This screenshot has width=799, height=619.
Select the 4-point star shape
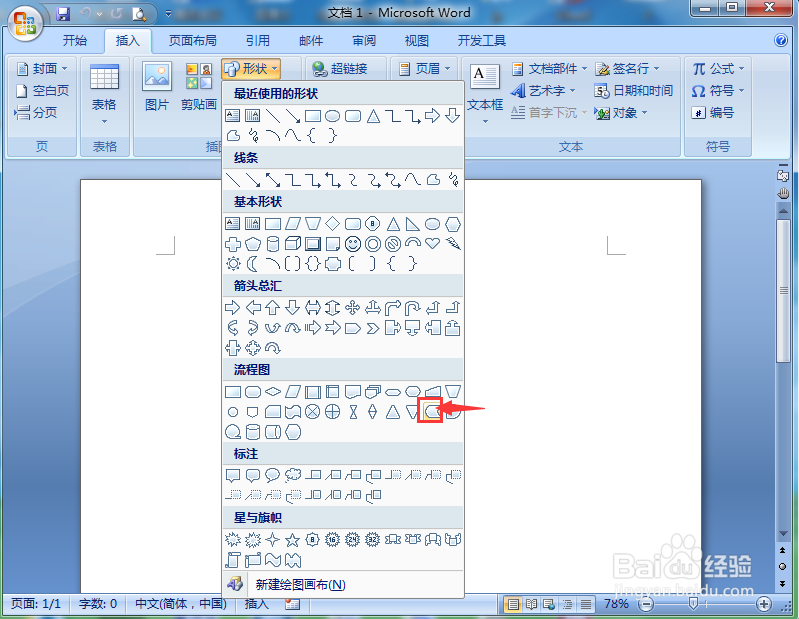click(x=273, y=540)
